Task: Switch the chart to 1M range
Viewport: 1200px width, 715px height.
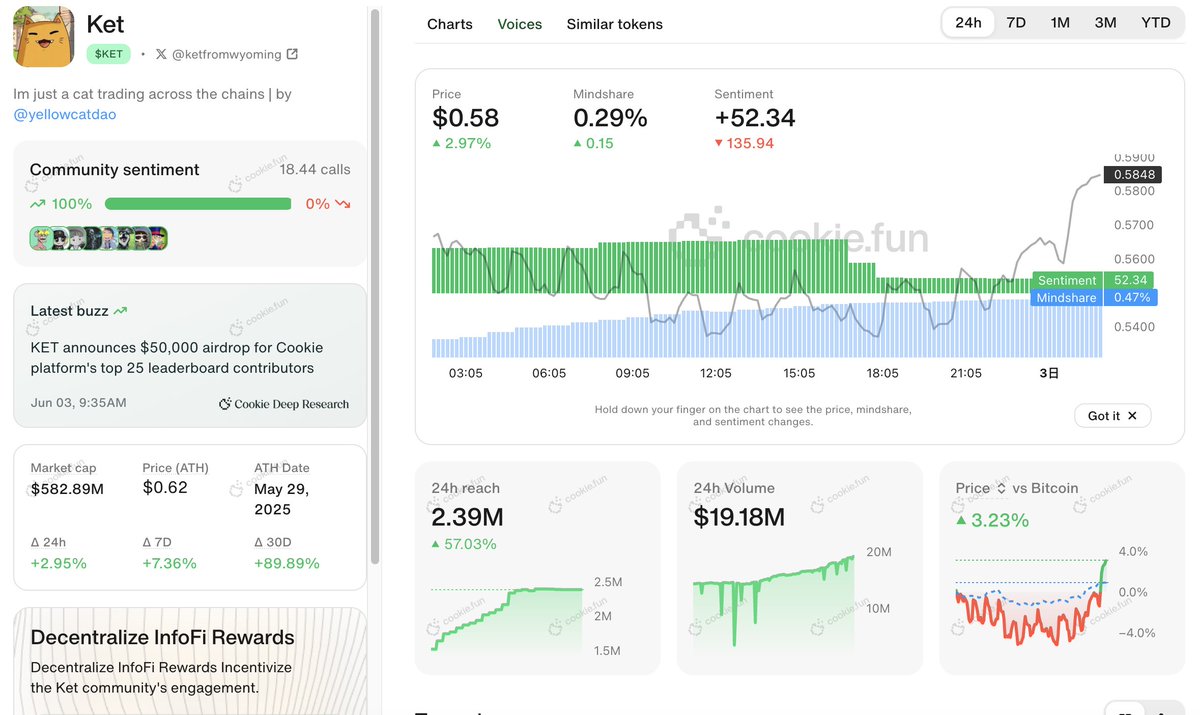Action: 1060,23
